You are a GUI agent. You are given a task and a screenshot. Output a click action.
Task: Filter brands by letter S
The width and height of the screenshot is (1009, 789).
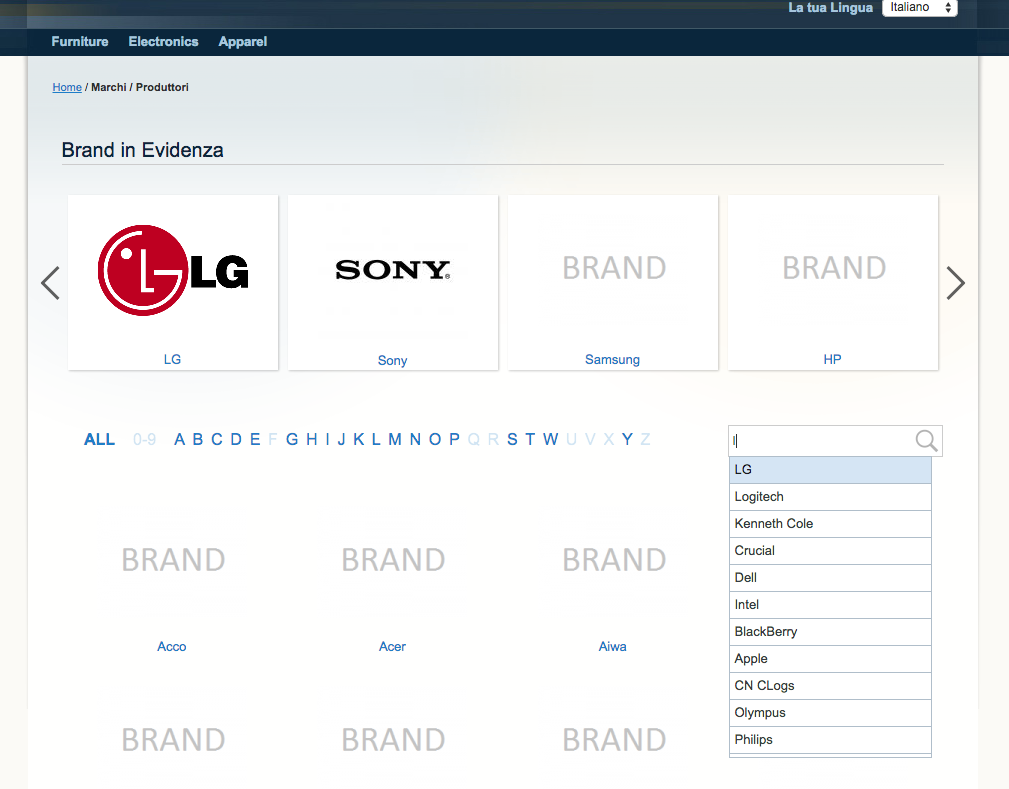coord(512,440)
